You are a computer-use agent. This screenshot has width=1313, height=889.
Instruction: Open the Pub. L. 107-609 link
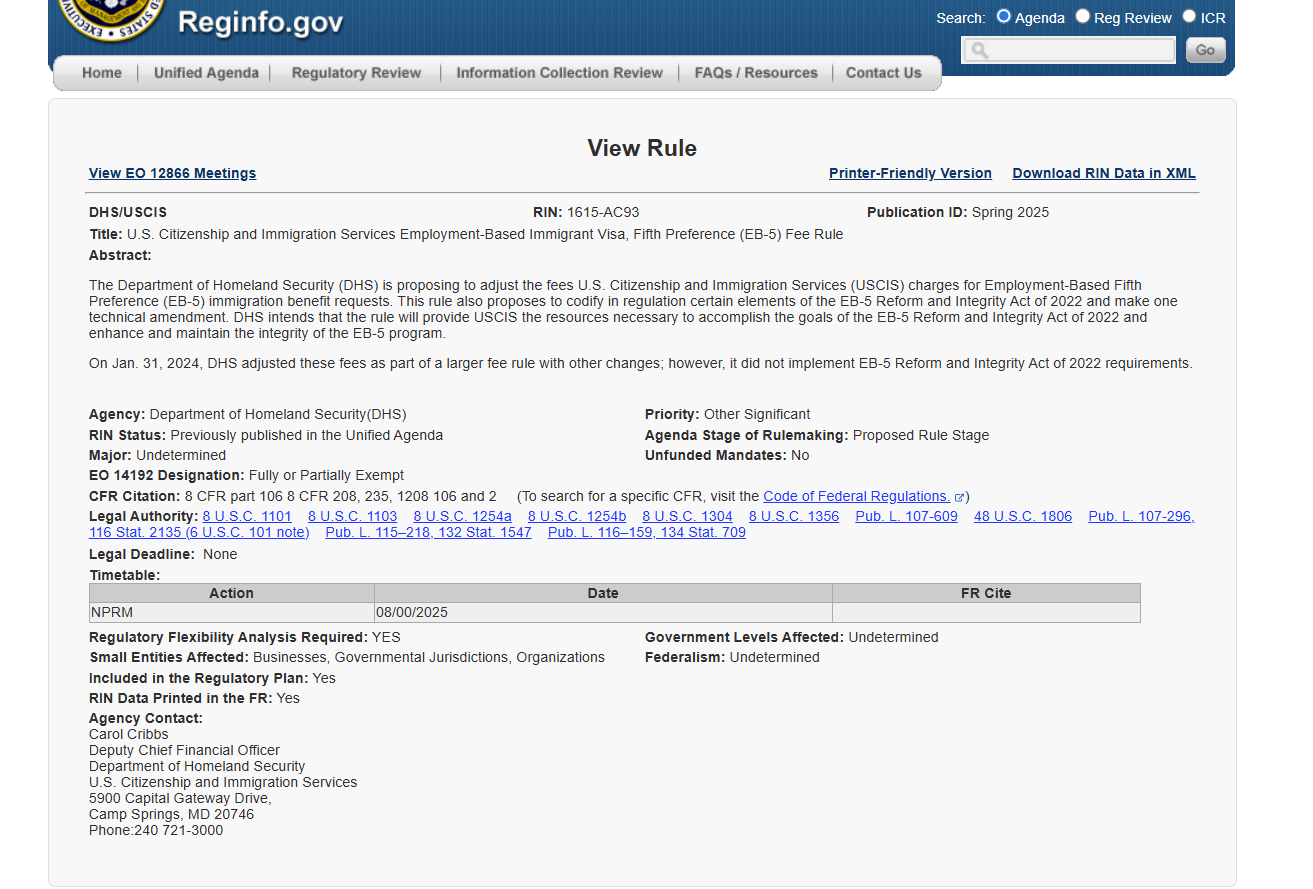click(906, 517)
